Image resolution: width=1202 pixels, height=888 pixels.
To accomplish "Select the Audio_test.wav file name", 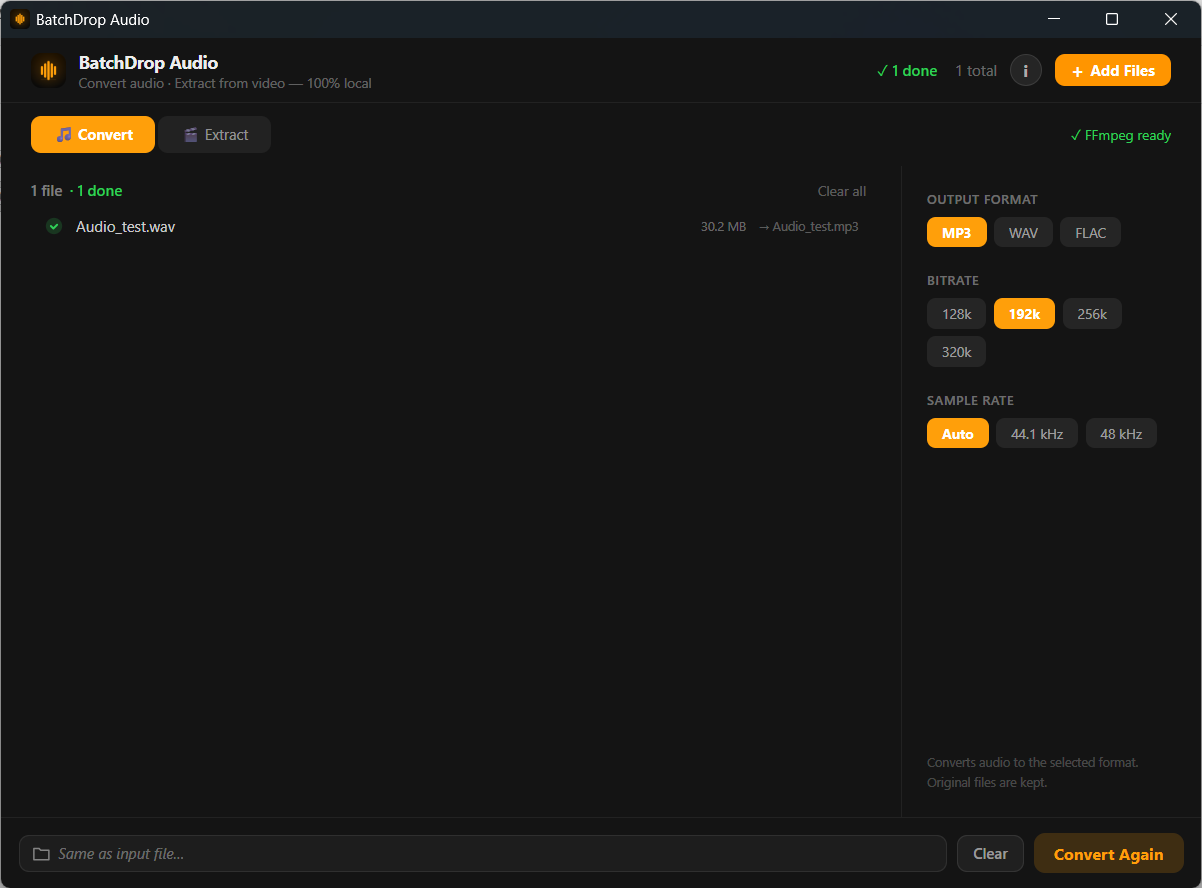I will tap(126, 227).
